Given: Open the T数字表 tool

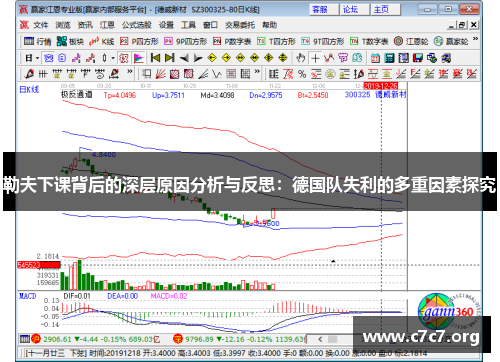Looking at the screenshot, I should (369, 41).
